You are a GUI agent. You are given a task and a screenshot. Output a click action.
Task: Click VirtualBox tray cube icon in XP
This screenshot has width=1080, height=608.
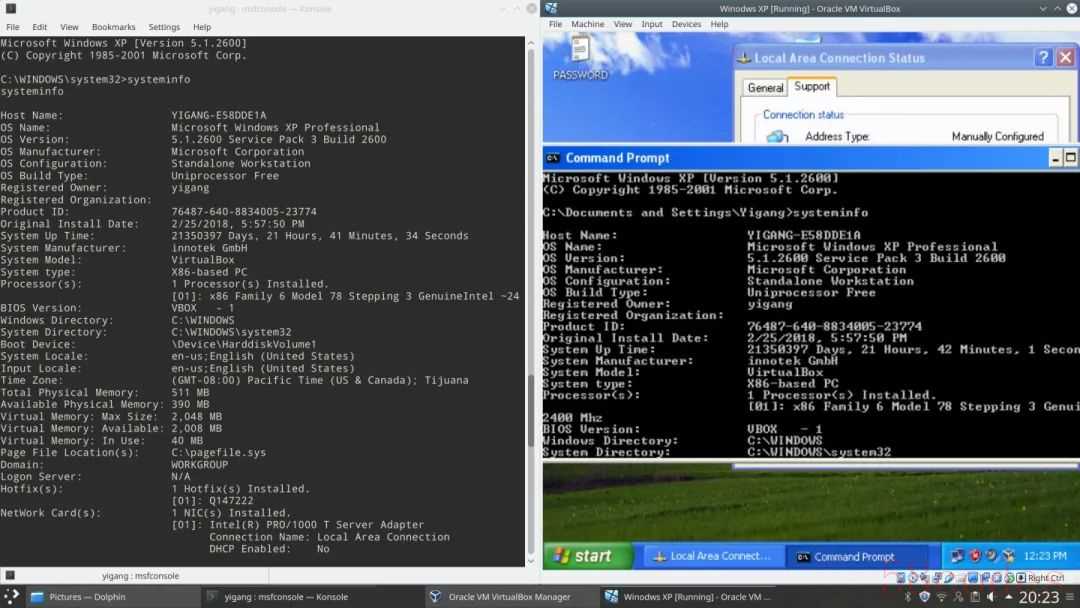pos(1009,556)
